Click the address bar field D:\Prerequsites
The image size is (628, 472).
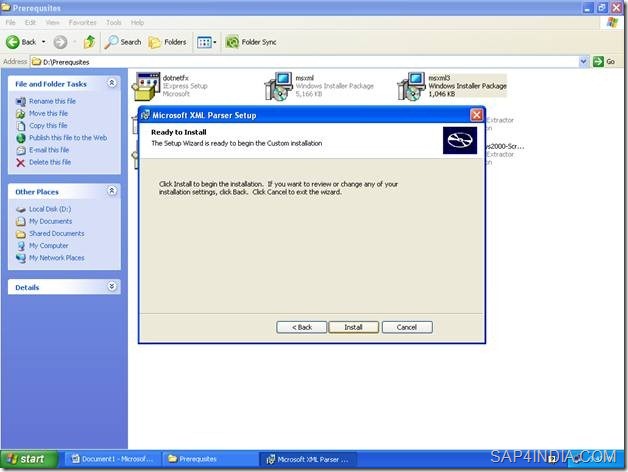(304, 62)
